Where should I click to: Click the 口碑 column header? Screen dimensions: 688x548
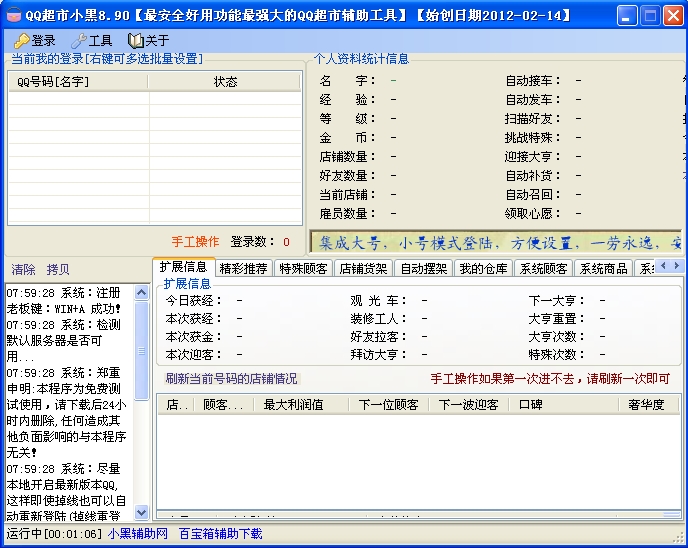point(563,405)
